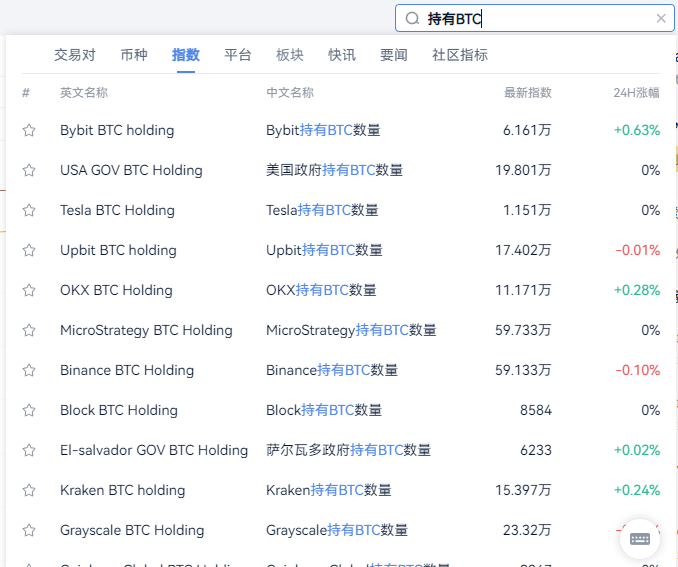Star the Upbit BTC holding index

click(29, 250)
